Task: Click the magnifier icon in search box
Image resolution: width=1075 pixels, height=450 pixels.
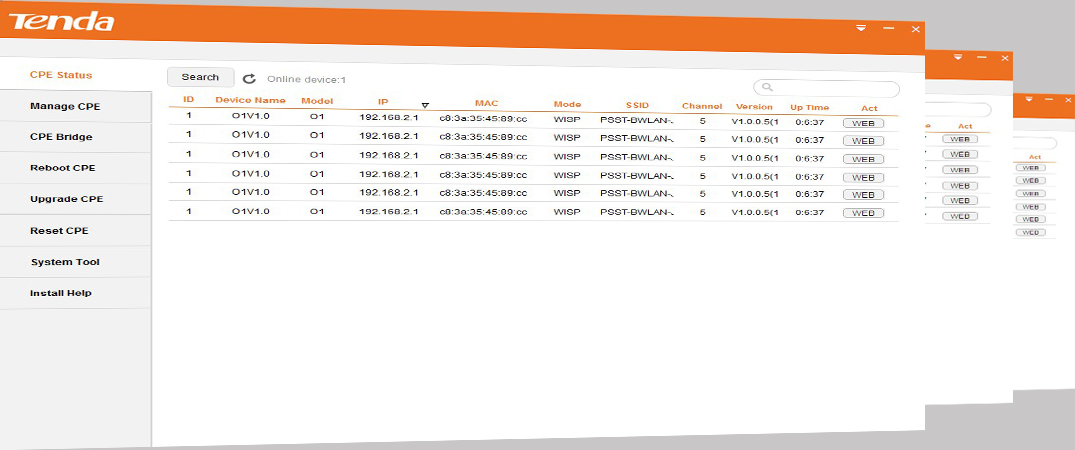Action: 767,88
